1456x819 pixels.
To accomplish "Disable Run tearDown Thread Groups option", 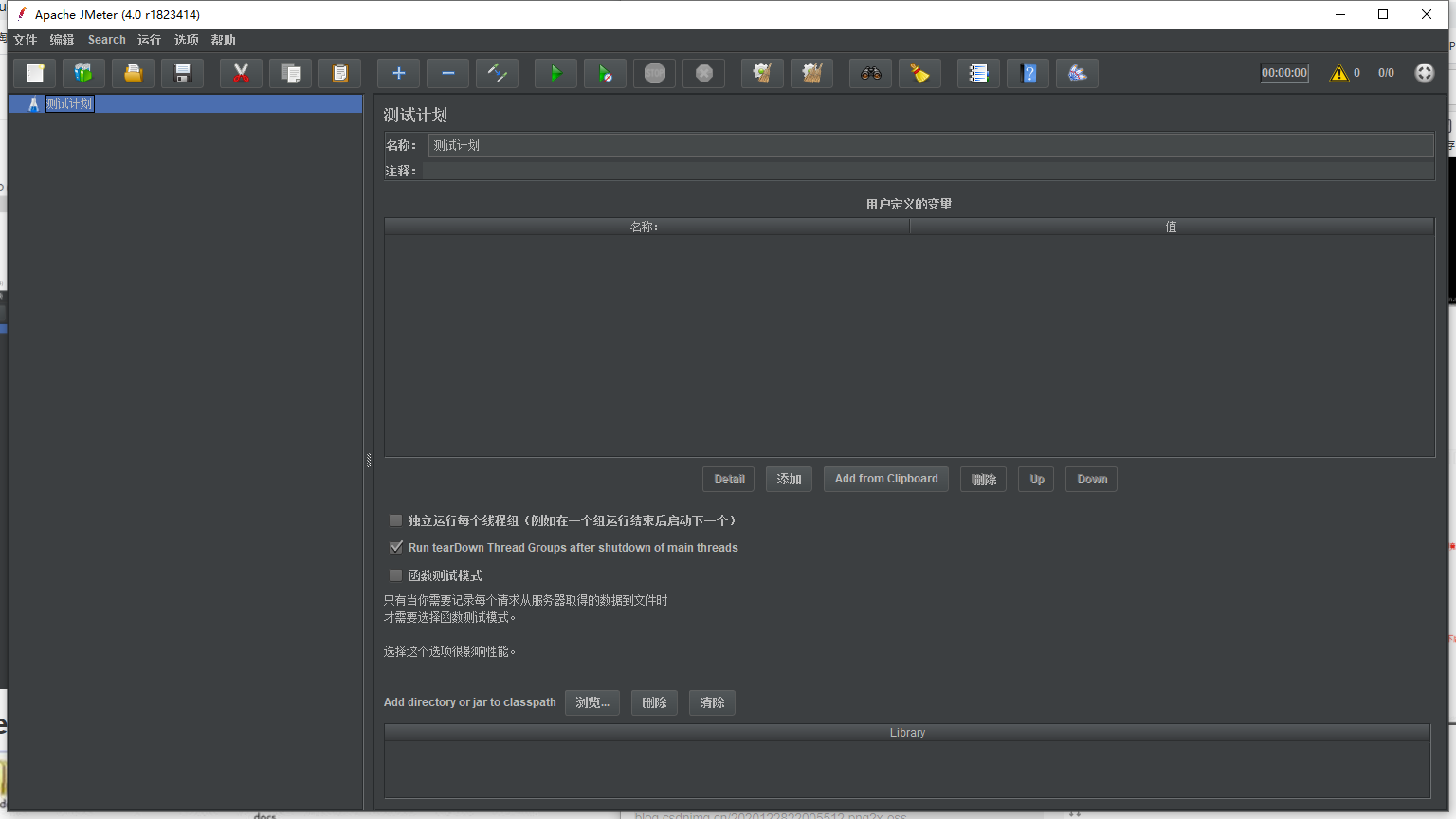I will (x=395, y=547).
